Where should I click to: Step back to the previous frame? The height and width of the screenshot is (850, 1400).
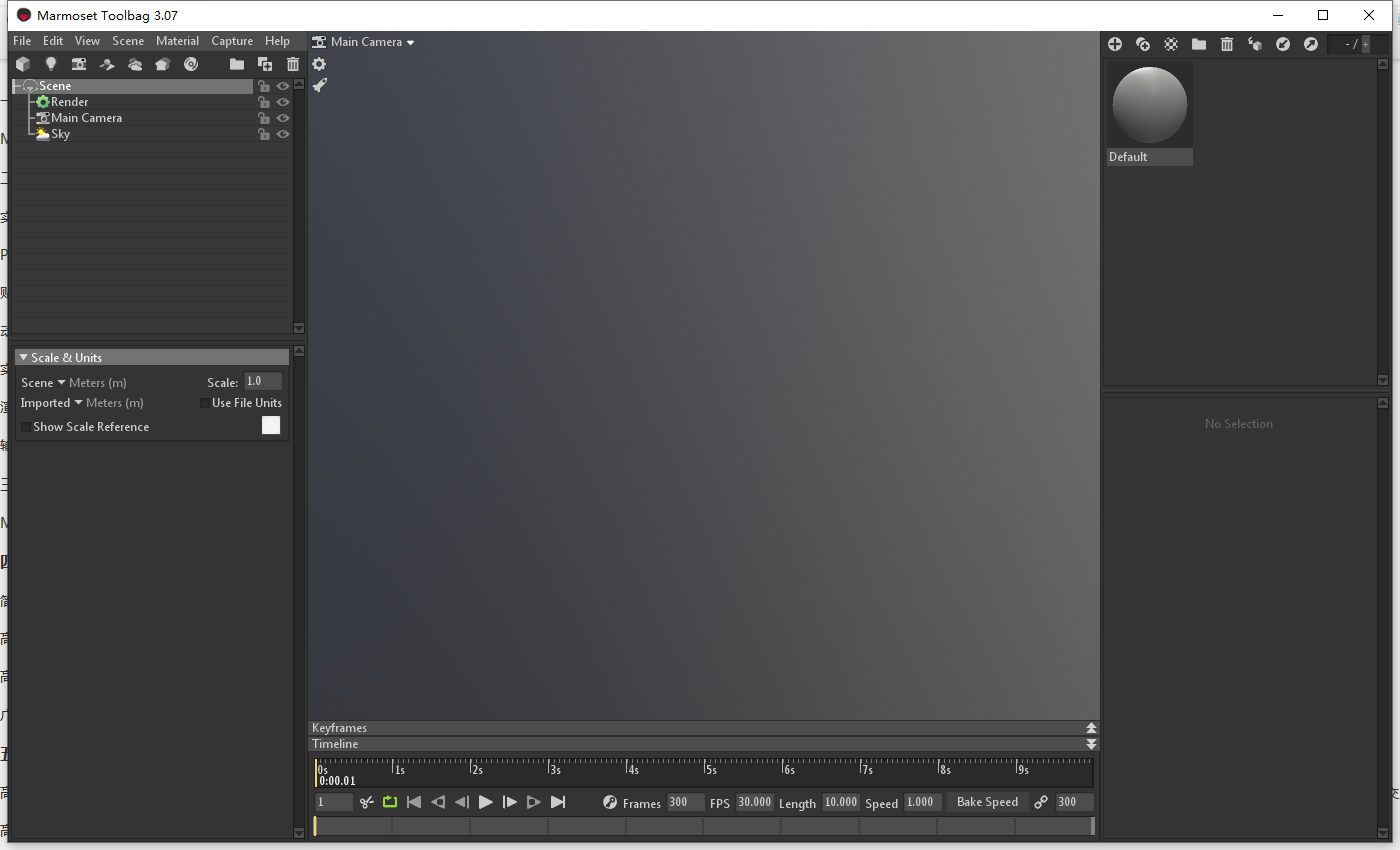(x=462, y=802)
